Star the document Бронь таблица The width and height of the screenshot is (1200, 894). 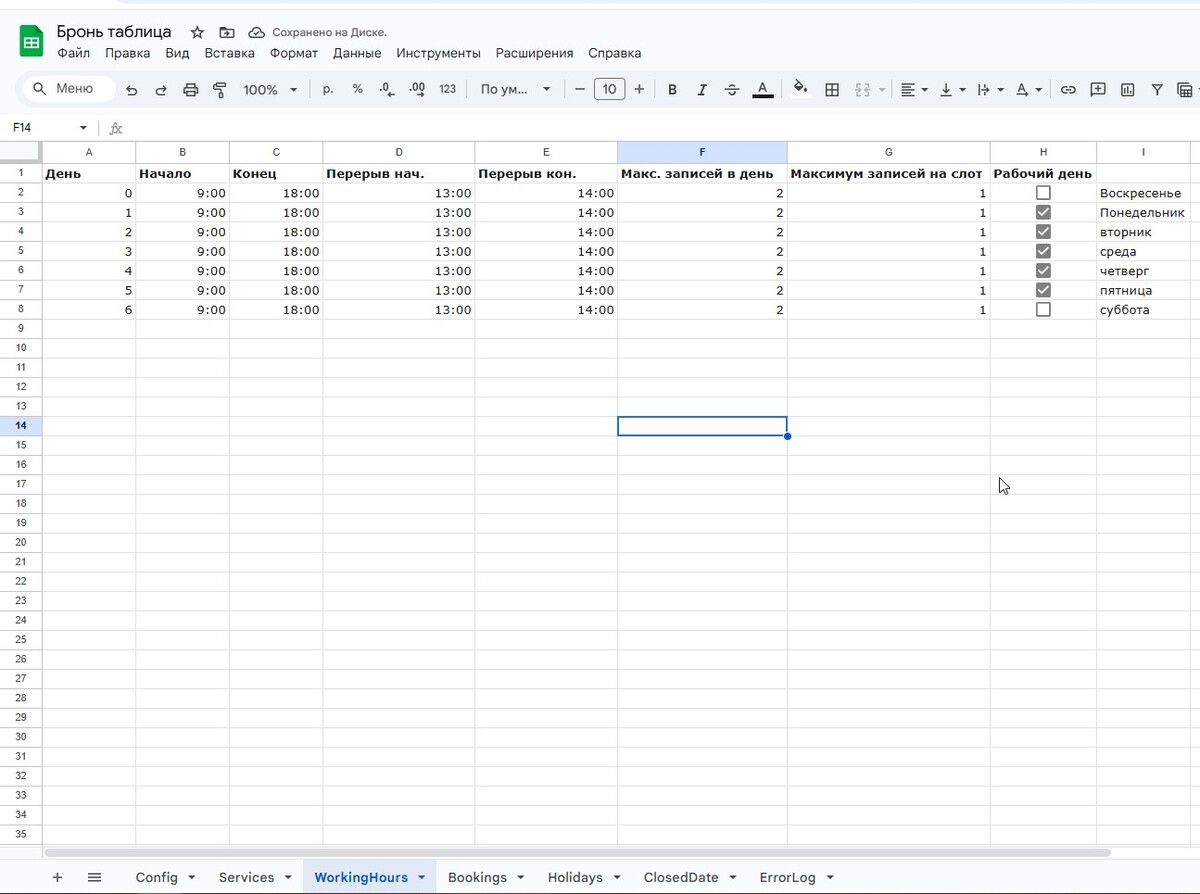tap(197, 33)
